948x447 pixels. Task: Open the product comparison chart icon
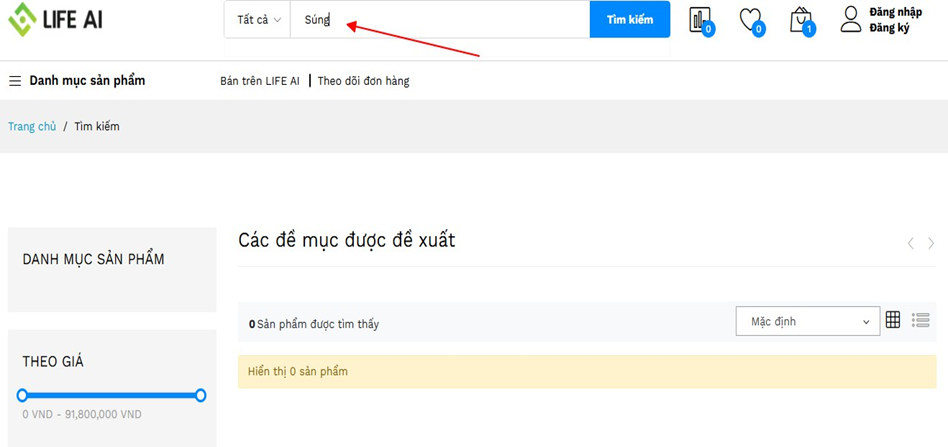tap(700, 20)
